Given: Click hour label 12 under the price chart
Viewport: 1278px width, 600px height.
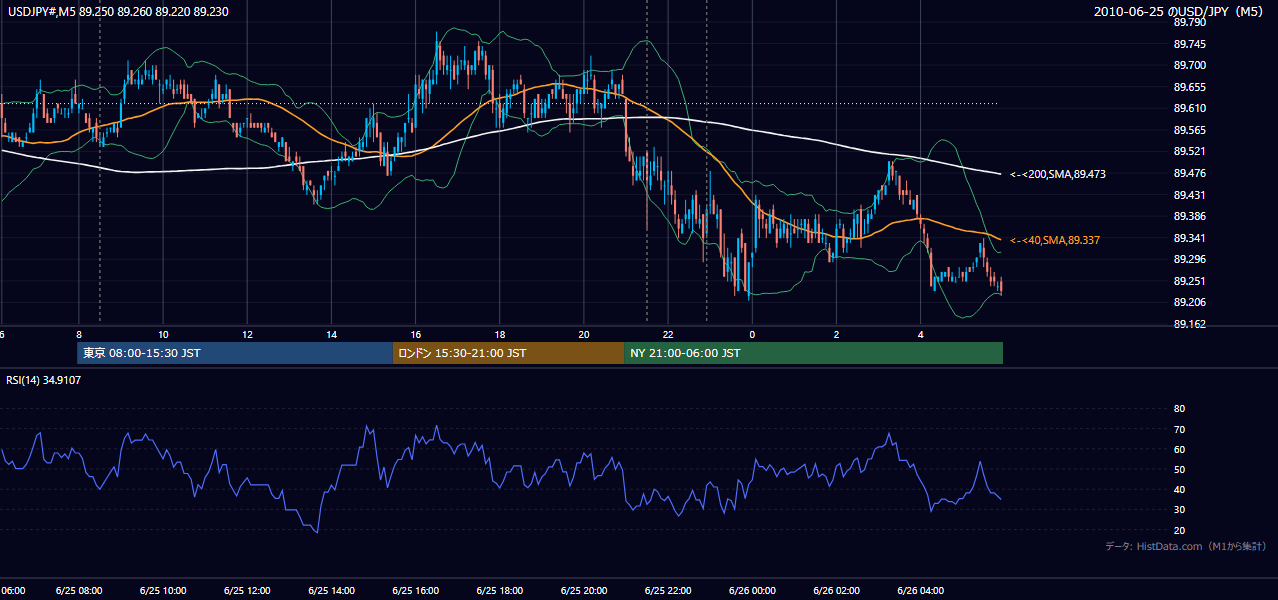Looking at the screenshot, I should tap(246, 334).
